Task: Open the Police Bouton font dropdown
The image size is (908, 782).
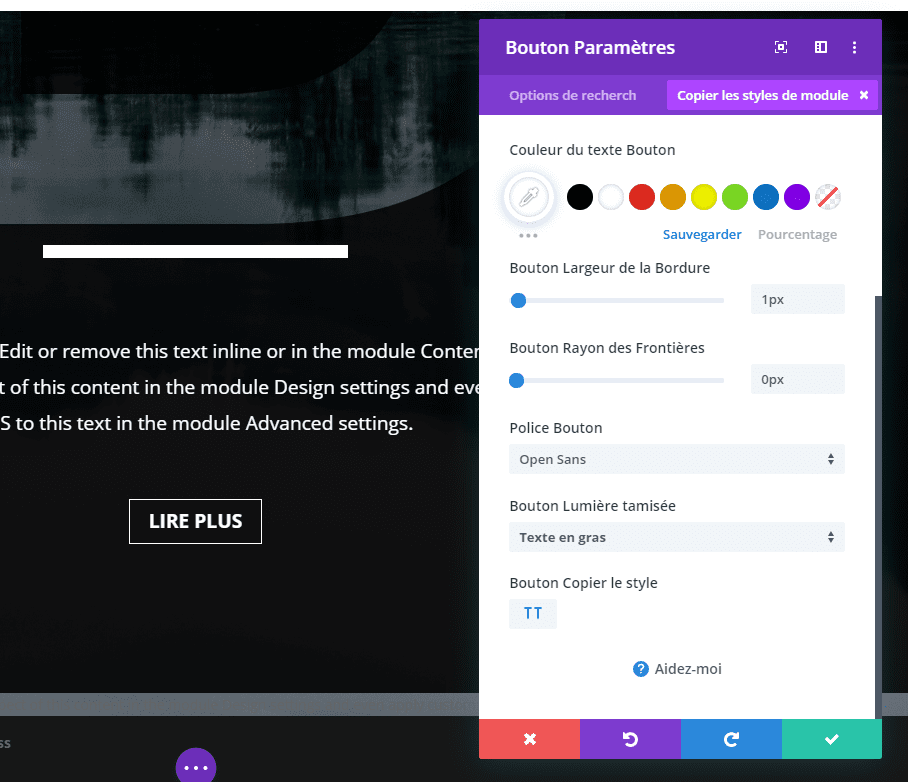Action: (x=677, y=459)
